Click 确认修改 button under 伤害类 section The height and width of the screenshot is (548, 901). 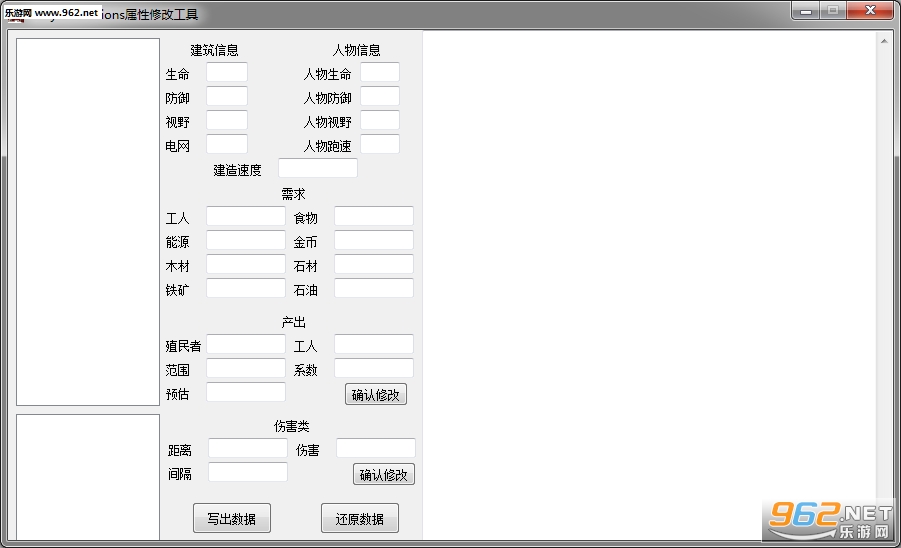click(x=384, y=474)
